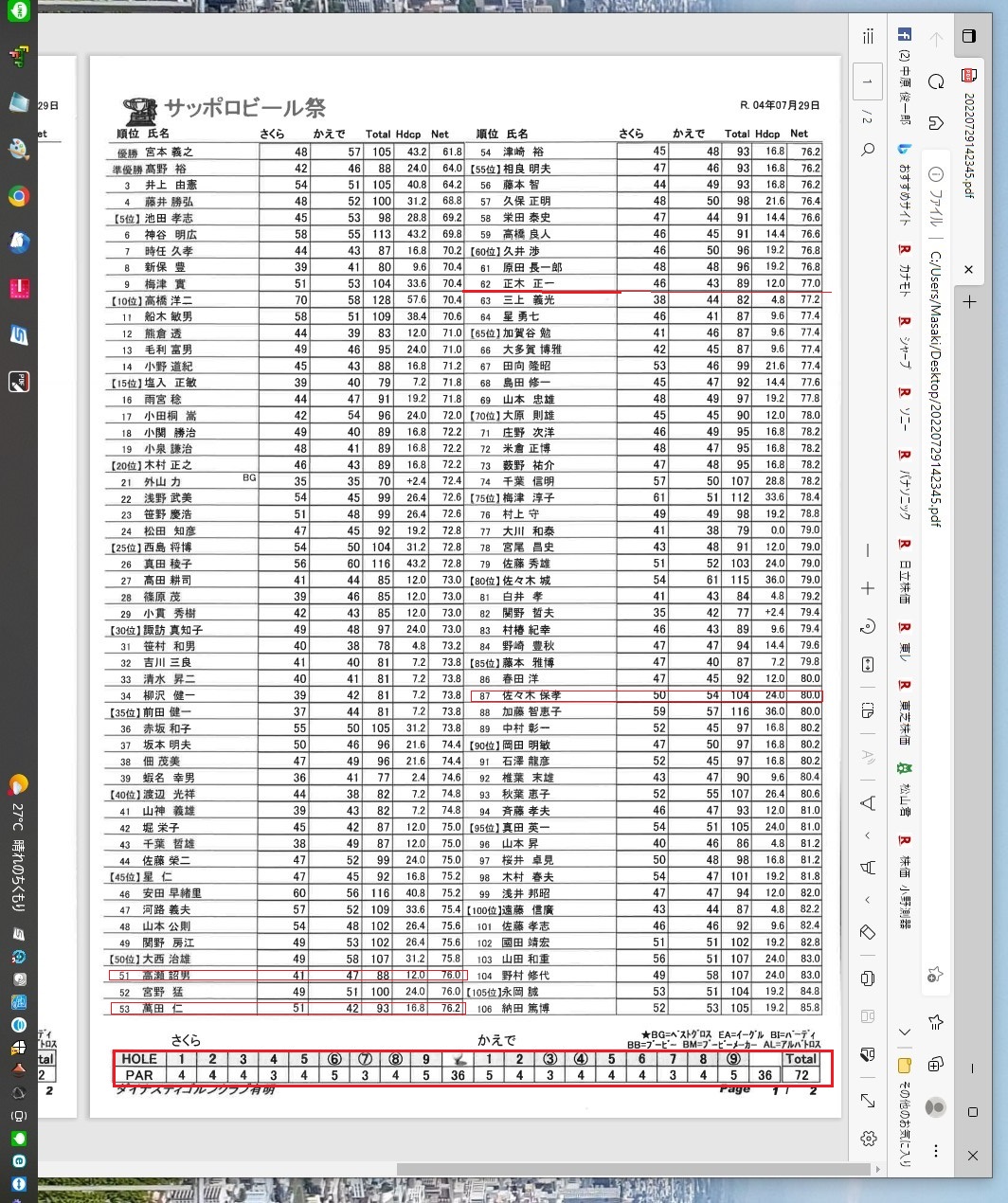This screenshot has height=1203, width=1008.
Task: Select the PDF eraser tool
Action: pyautogui.click(x=868, y=932)
